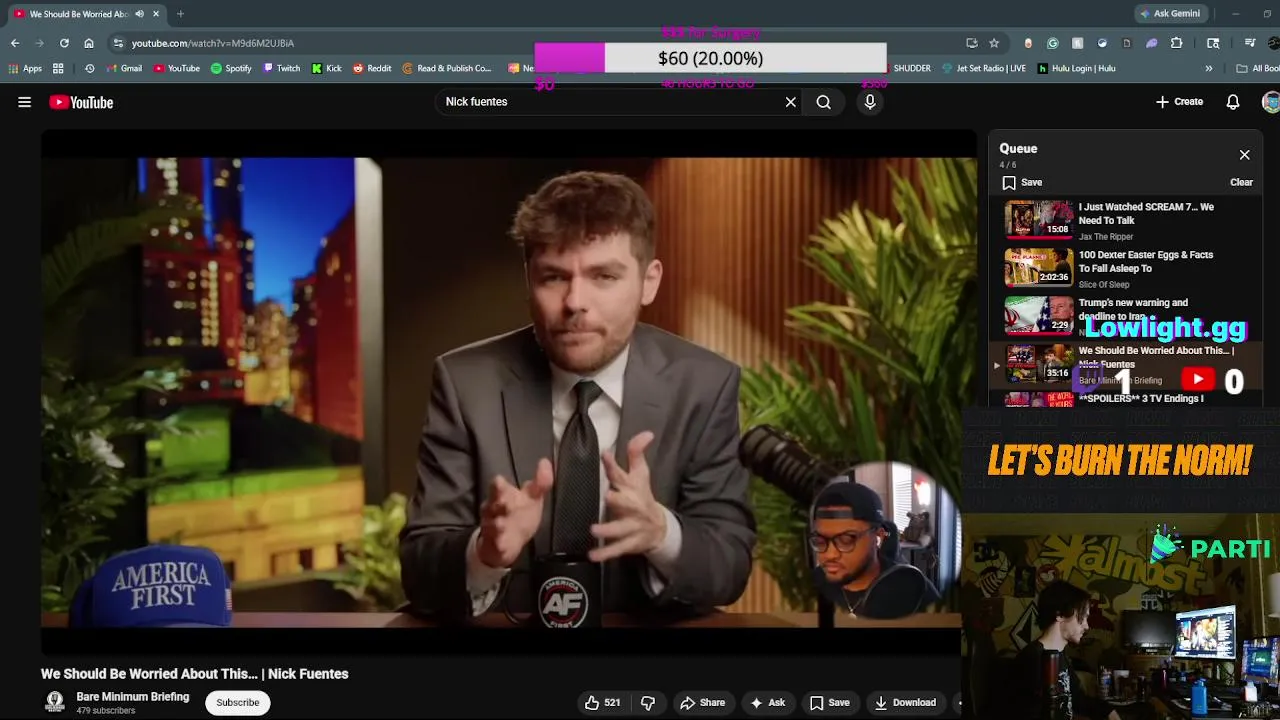Image resolution: width=1280 pixels, height=720 pixels.
Task: Open Apps bookmark shortcut
Action: pos(25,69)
